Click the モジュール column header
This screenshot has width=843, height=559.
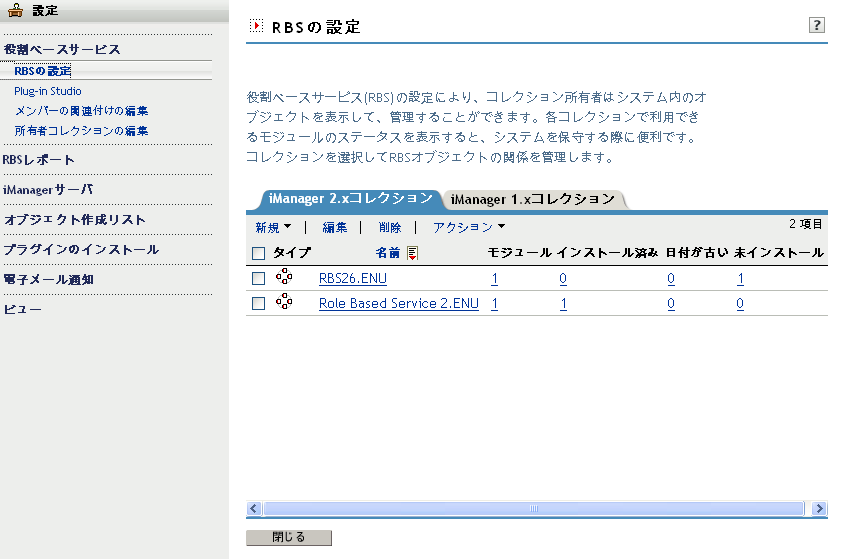(519, 253)
